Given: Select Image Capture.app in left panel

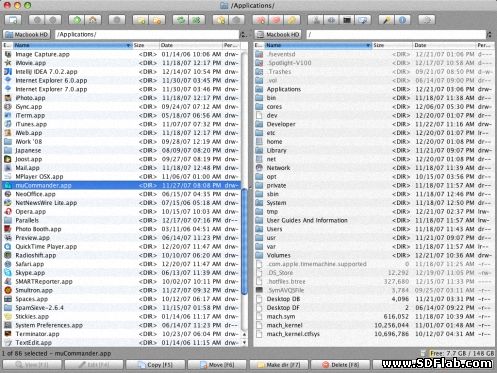Looking at the screenshot, I should coord(121,54).
